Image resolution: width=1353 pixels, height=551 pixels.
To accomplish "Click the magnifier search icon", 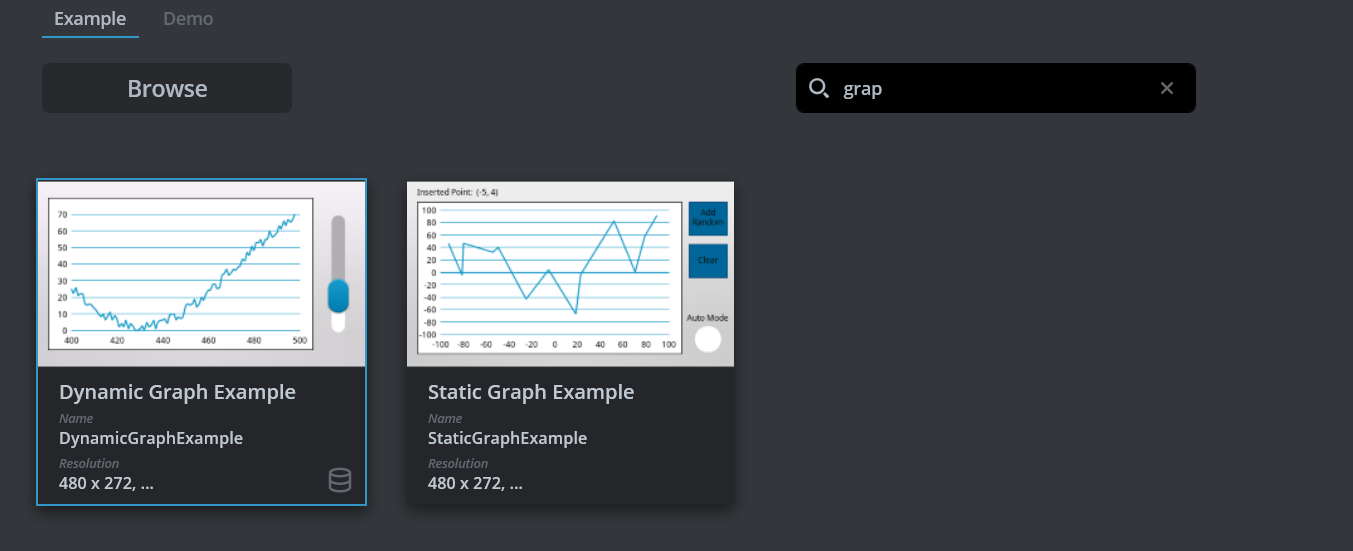I will pyautogui.click(x=818, y=88).
